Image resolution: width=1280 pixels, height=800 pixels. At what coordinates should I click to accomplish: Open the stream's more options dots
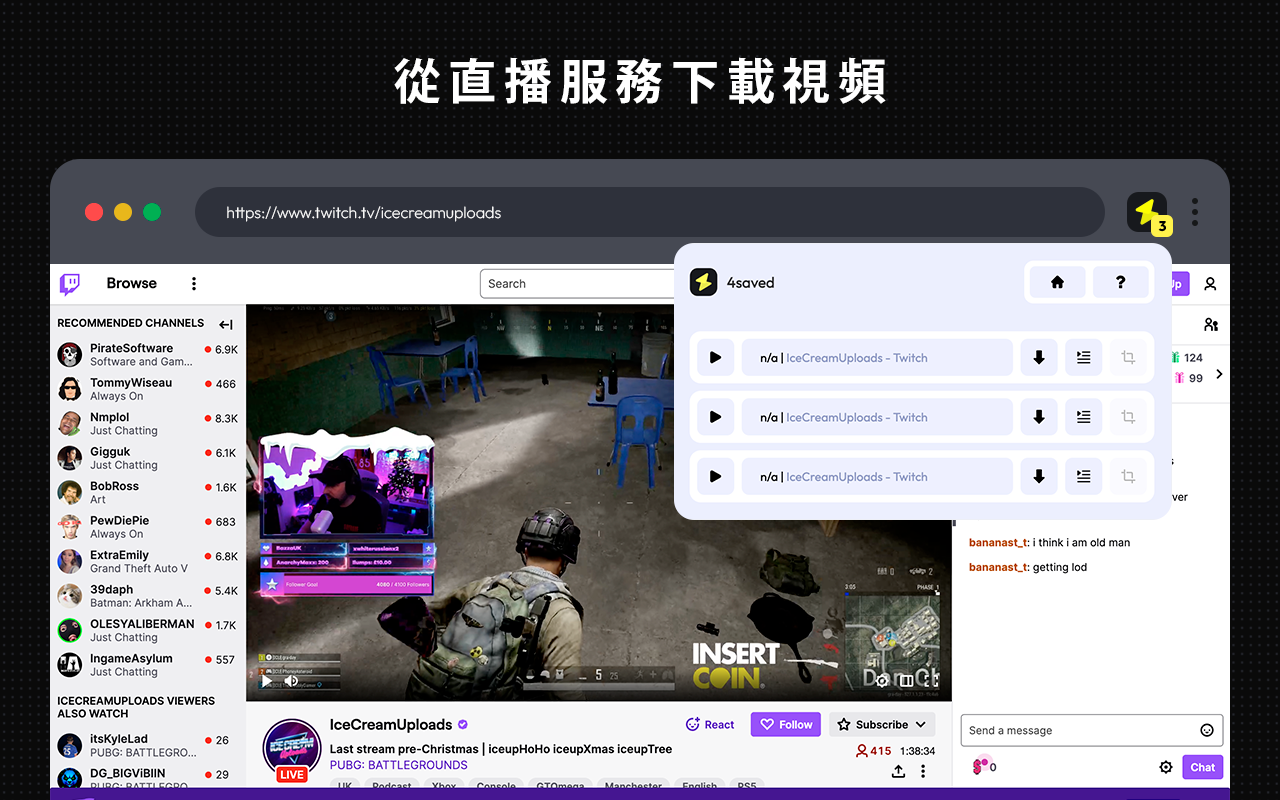coord(923,771)
